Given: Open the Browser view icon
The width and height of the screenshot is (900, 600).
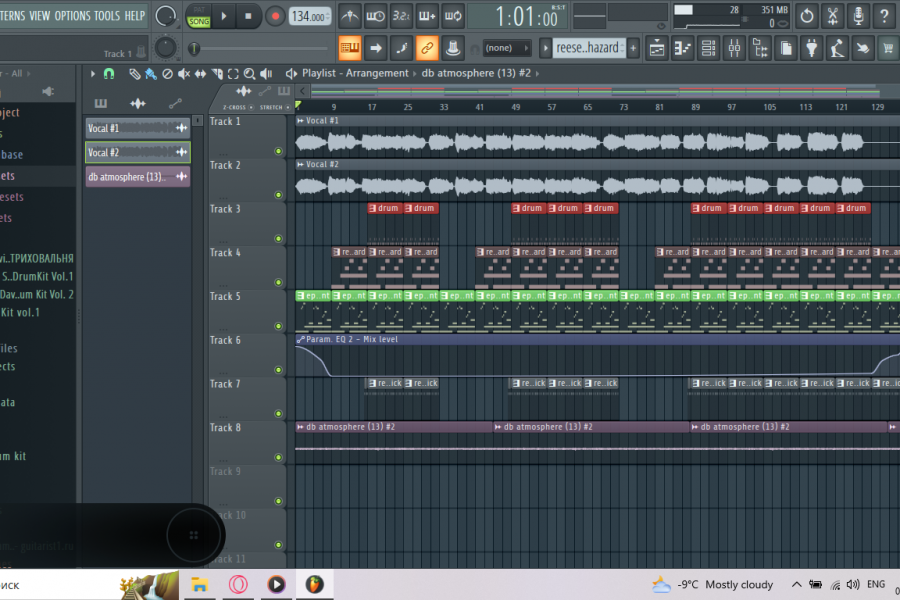Looking at the screenshot, I should [x=760, y=48].
